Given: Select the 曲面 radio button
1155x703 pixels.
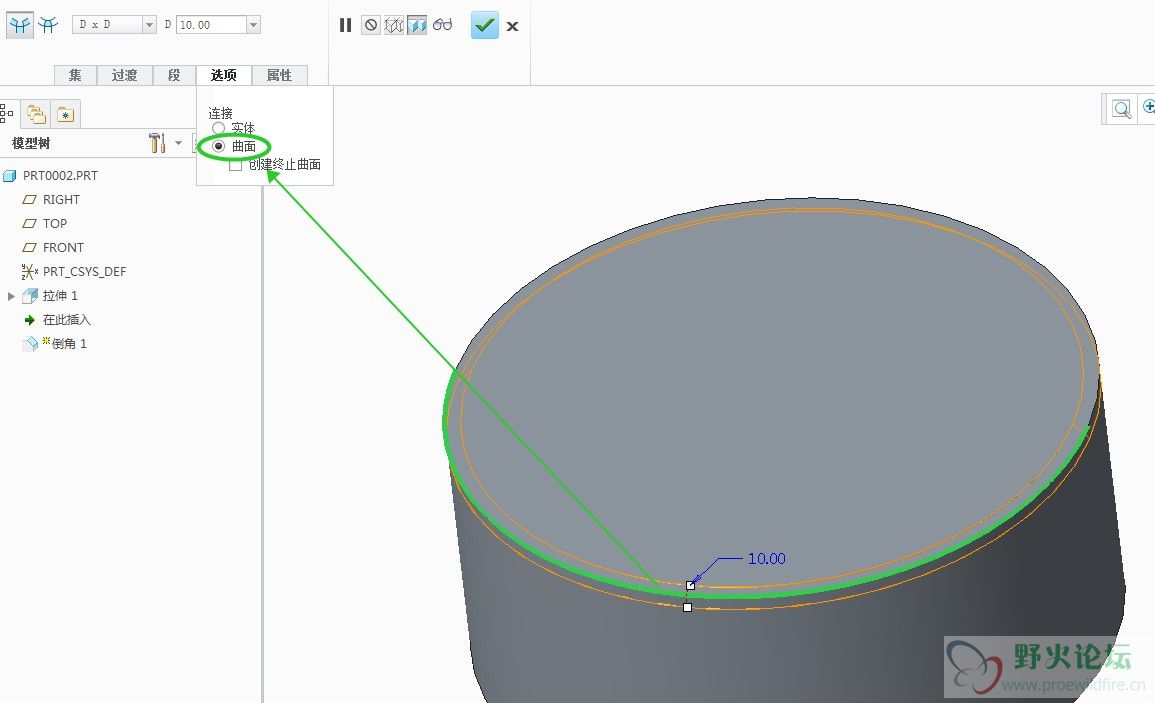Looking at the screenshot, I should [x=218, y=146].
